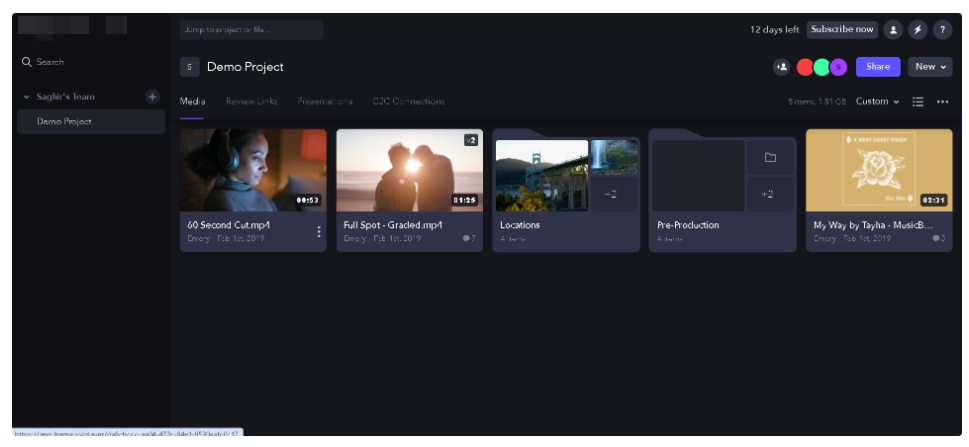Switch to the Review Links tab
The width and height of the screenshot is (969, 447).
click(251, 102)
